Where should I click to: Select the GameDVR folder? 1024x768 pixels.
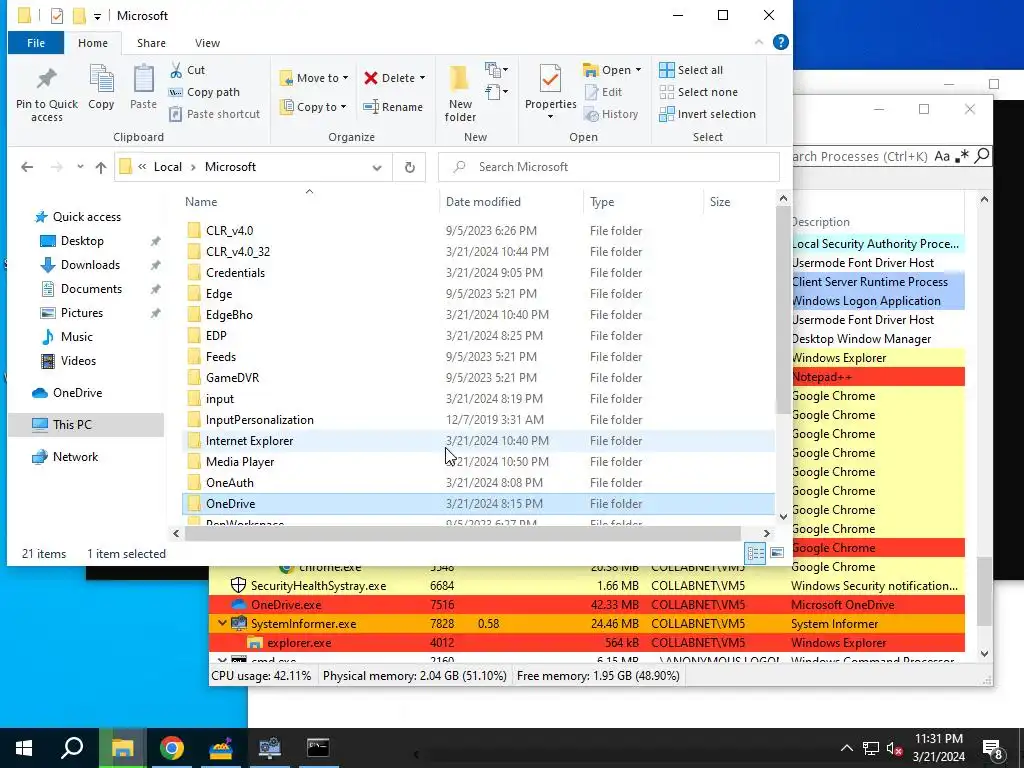[478, 377]
